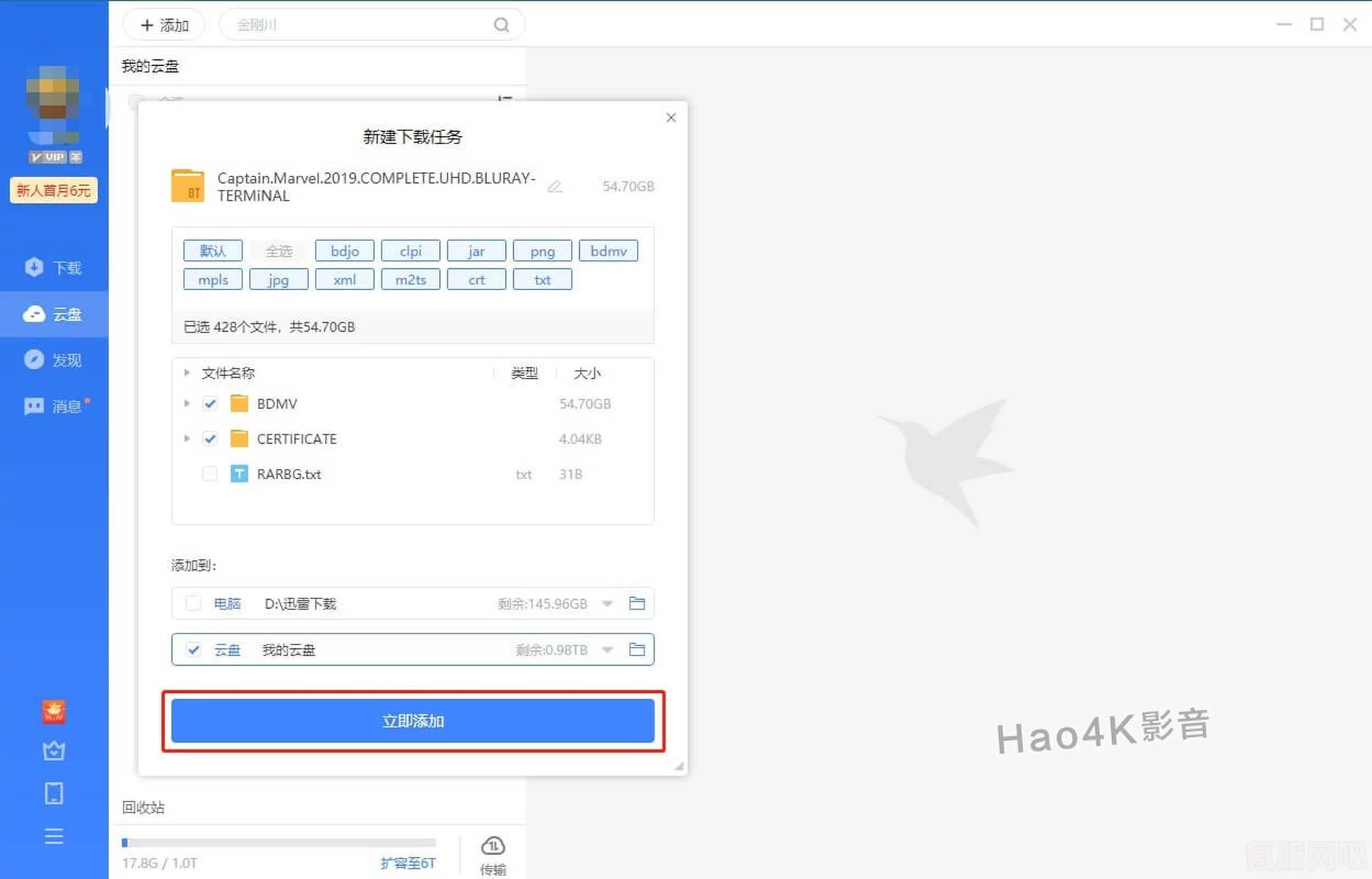Screen dimensions: 1372x879
Task: Click the blurred user avatar
Action: (x=53, y=104)
